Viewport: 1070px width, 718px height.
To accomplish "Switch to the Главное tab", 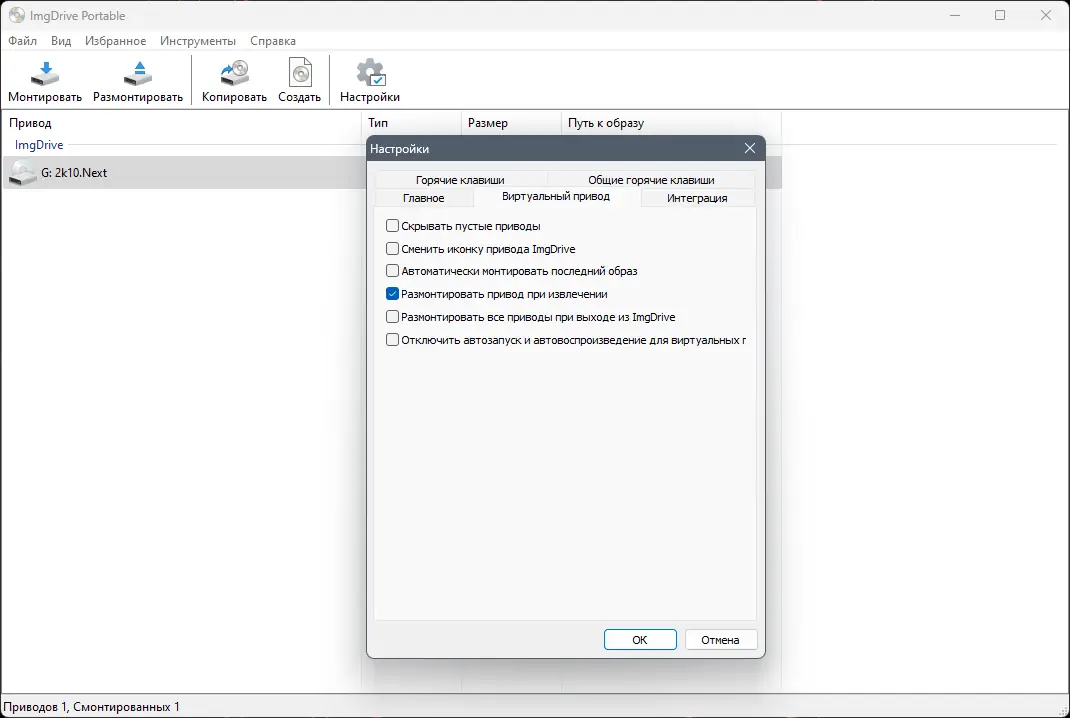I will (423, 198).
